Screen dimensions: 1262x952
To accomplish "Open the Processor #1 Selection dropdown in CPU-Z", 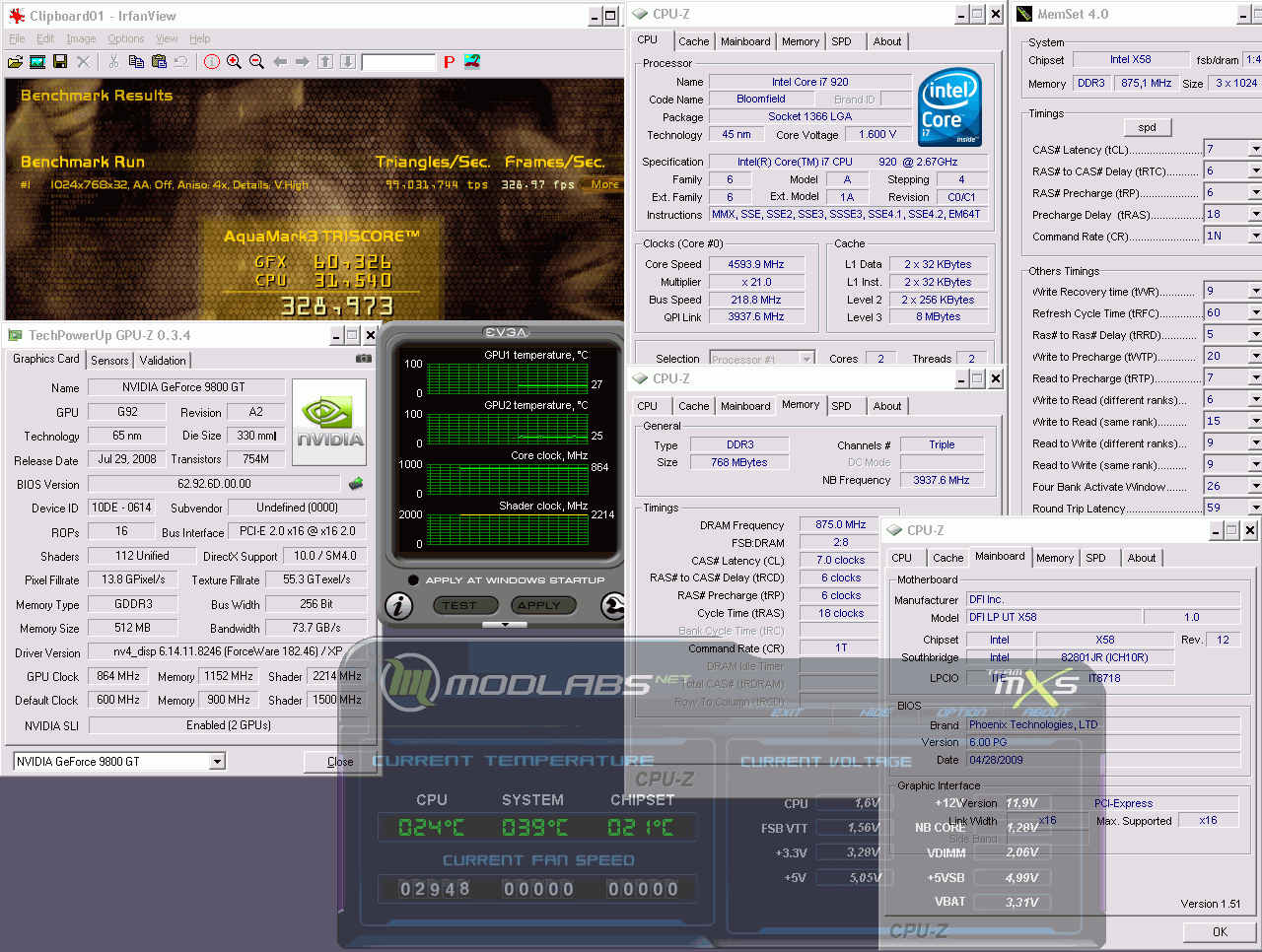I will [x=806, y=359].
